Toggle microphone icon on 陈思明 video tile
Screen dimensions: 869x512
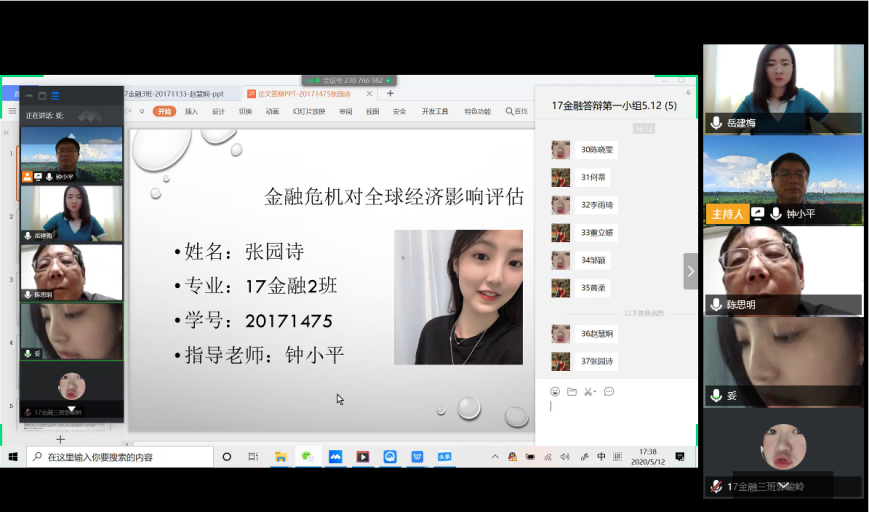[716, 304]
